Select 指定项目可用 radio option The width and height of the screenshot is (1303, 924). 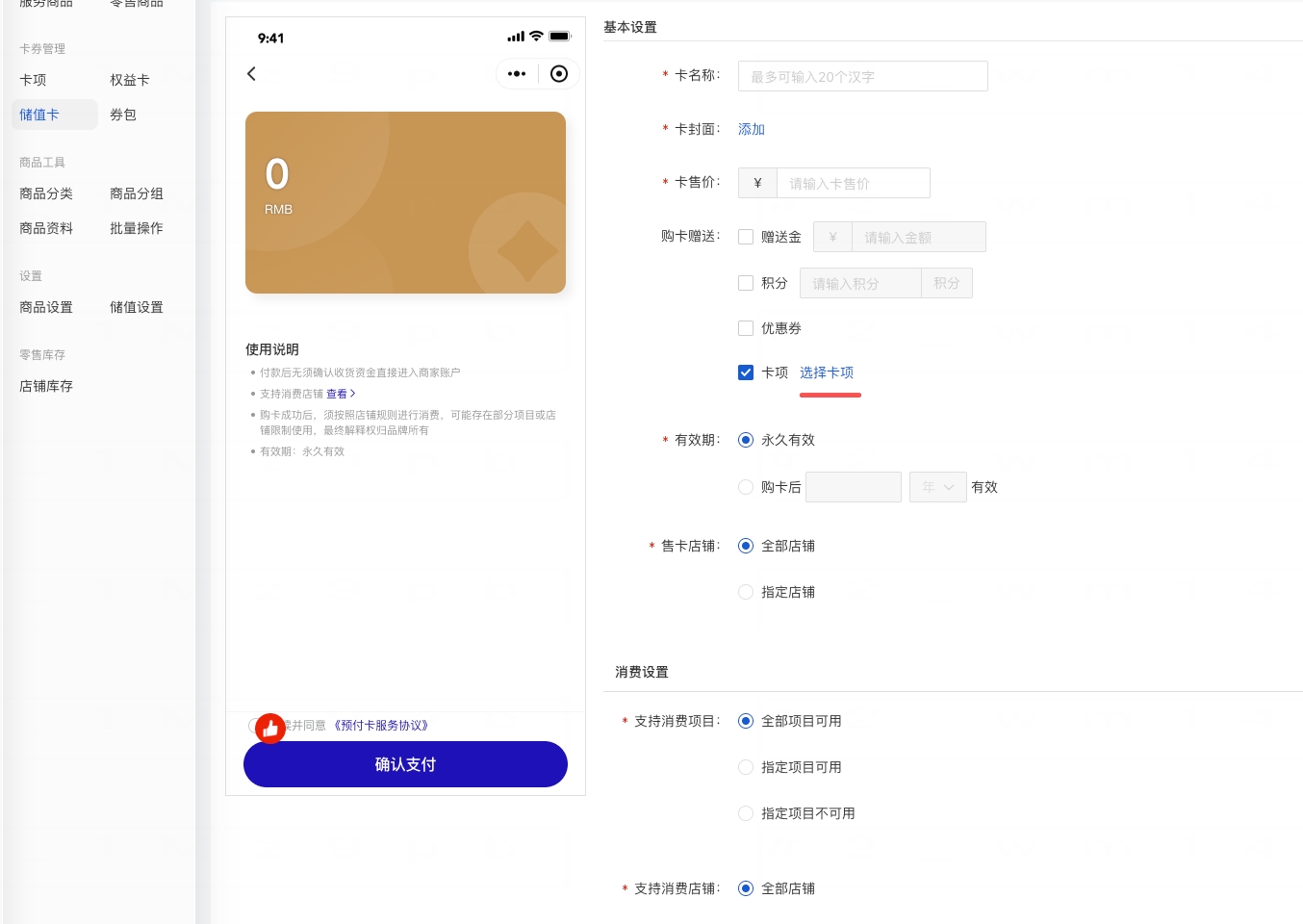pyautogui.click(x=746, y=767)
